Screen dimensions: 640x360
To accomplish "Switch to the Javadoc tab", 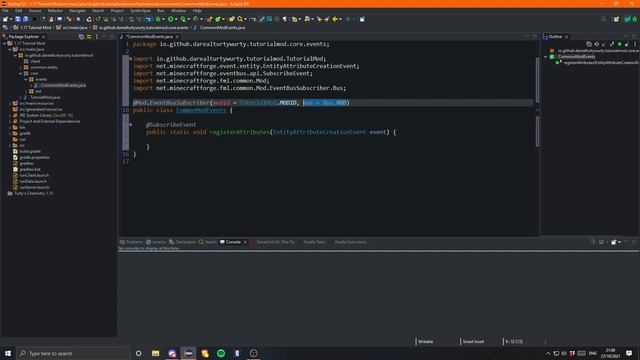I will click(x=156, y=242).
